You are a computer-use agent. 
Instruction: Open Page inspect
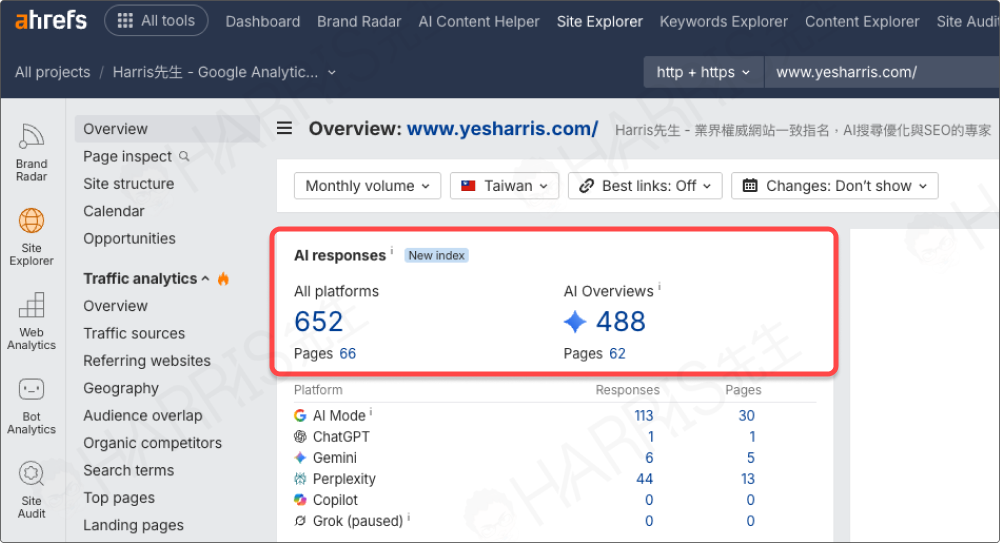click(x=128, y=156)
